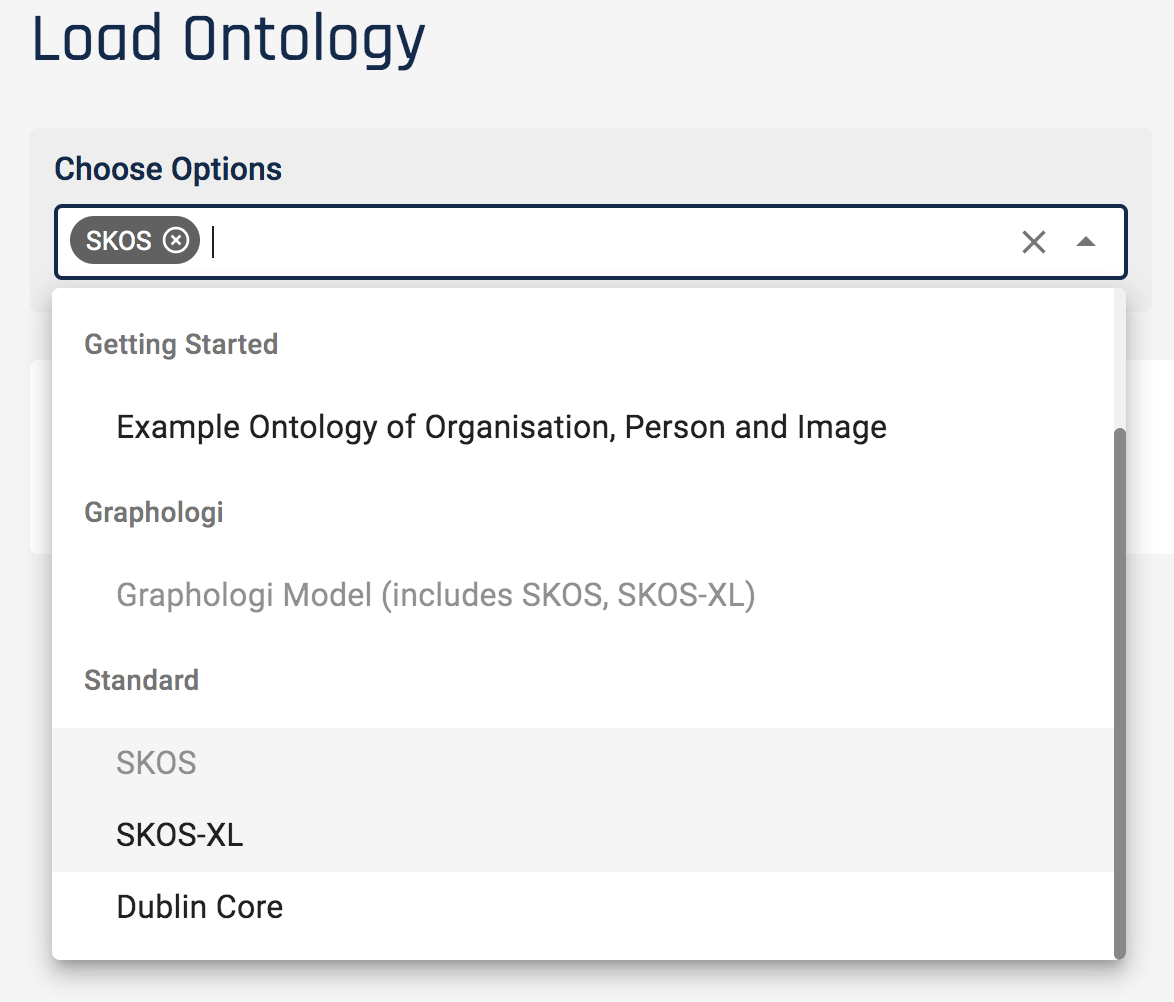Remove the SKOS chip using its x icon
The image size is (1174, 1002).
tap(176, 241)
